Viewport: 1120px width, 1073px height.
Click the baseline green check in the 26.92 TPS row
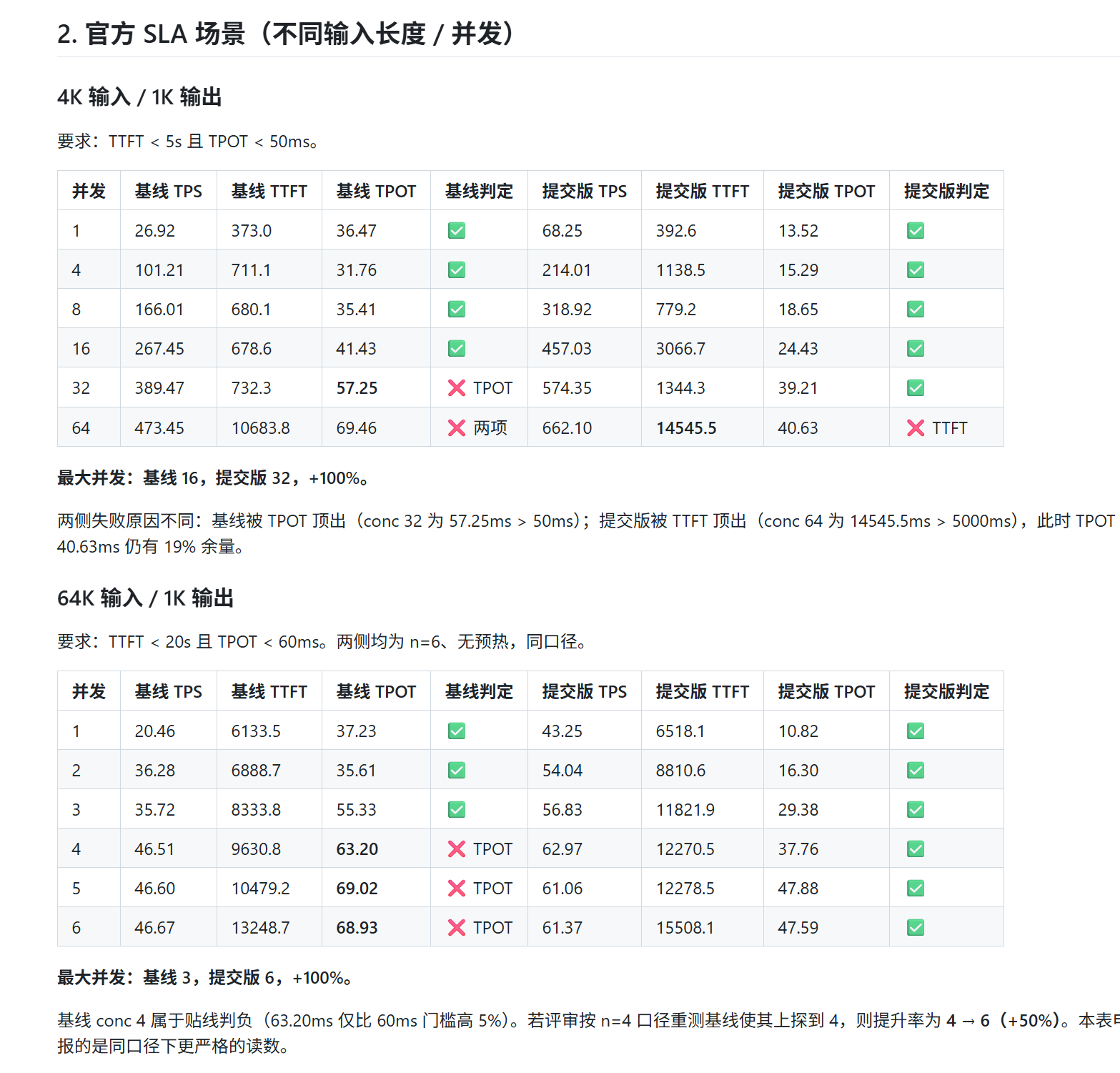tap(457, 230)
